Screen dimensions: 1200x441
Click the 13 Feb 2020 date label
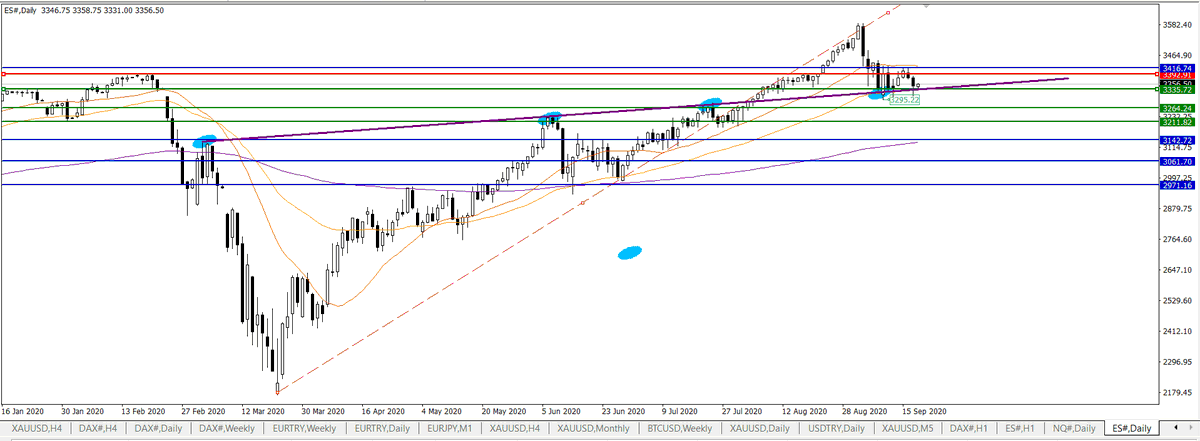tap(142, 410)
